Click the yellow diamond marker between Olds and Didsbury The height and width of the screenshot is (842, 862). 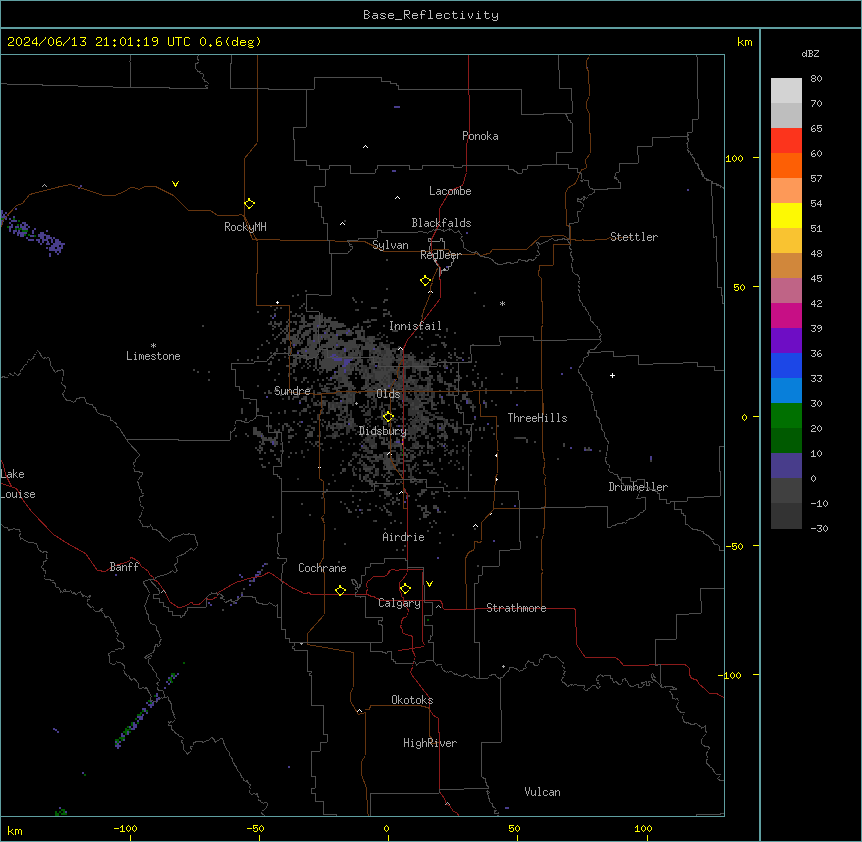click(x=388, y=417)
